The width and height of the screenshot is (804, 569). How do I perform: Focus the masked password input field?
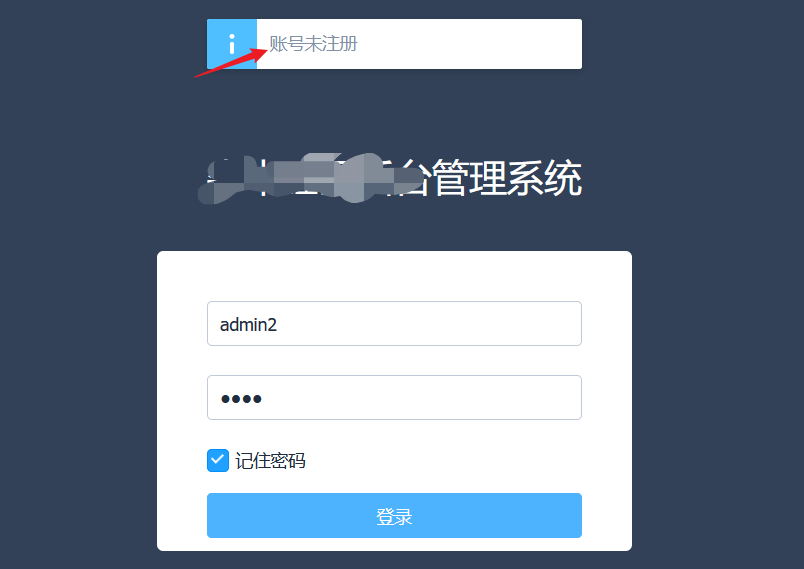(x=394, y=397)
